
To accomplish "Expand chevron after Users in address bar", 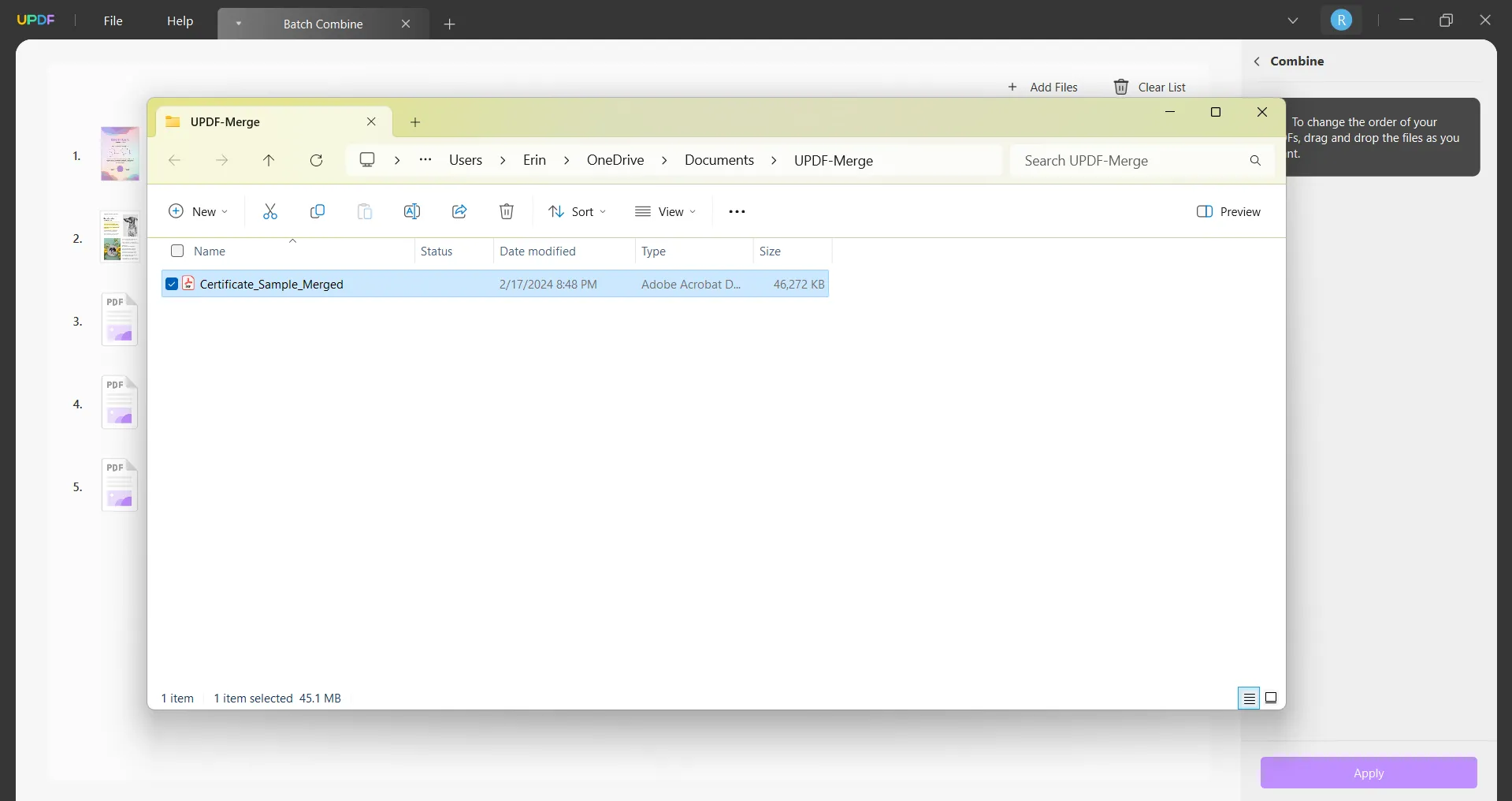I will click(503, 160).
